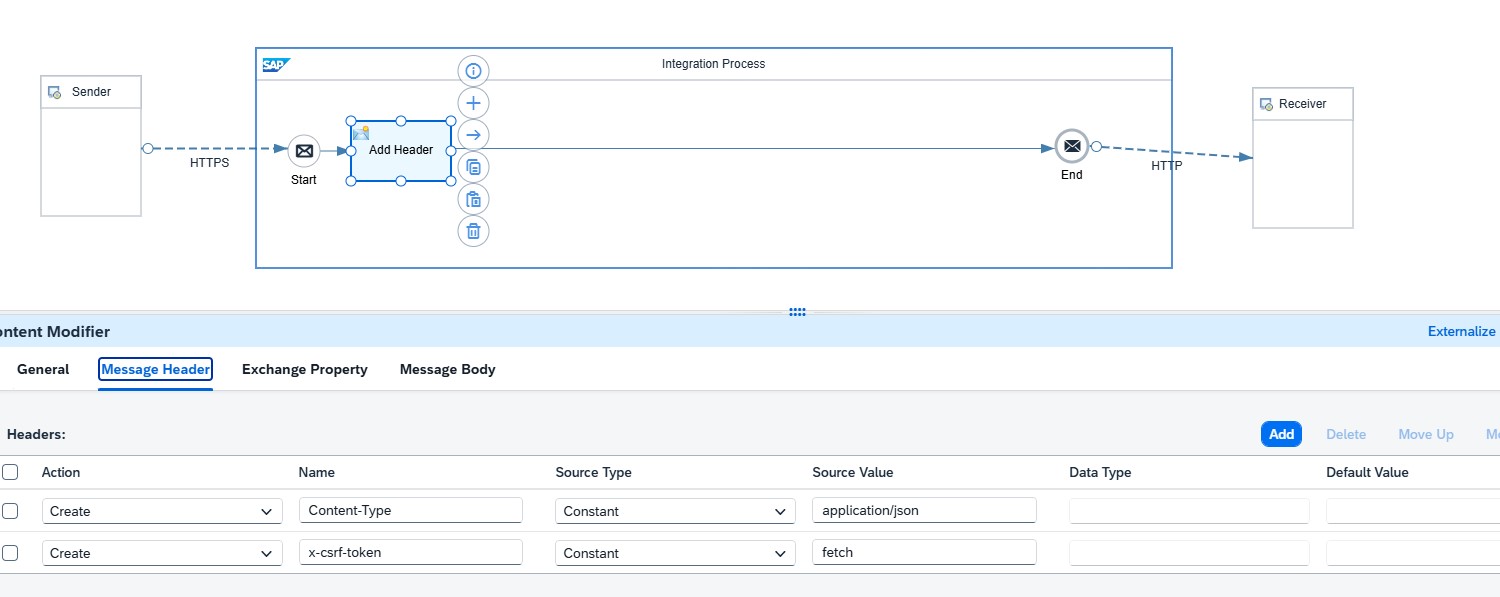The width and height of the screenshot is (1500, 597).
Task: Expand the Action dropdown for x-csrf-token row
Action: click(162, 553)
